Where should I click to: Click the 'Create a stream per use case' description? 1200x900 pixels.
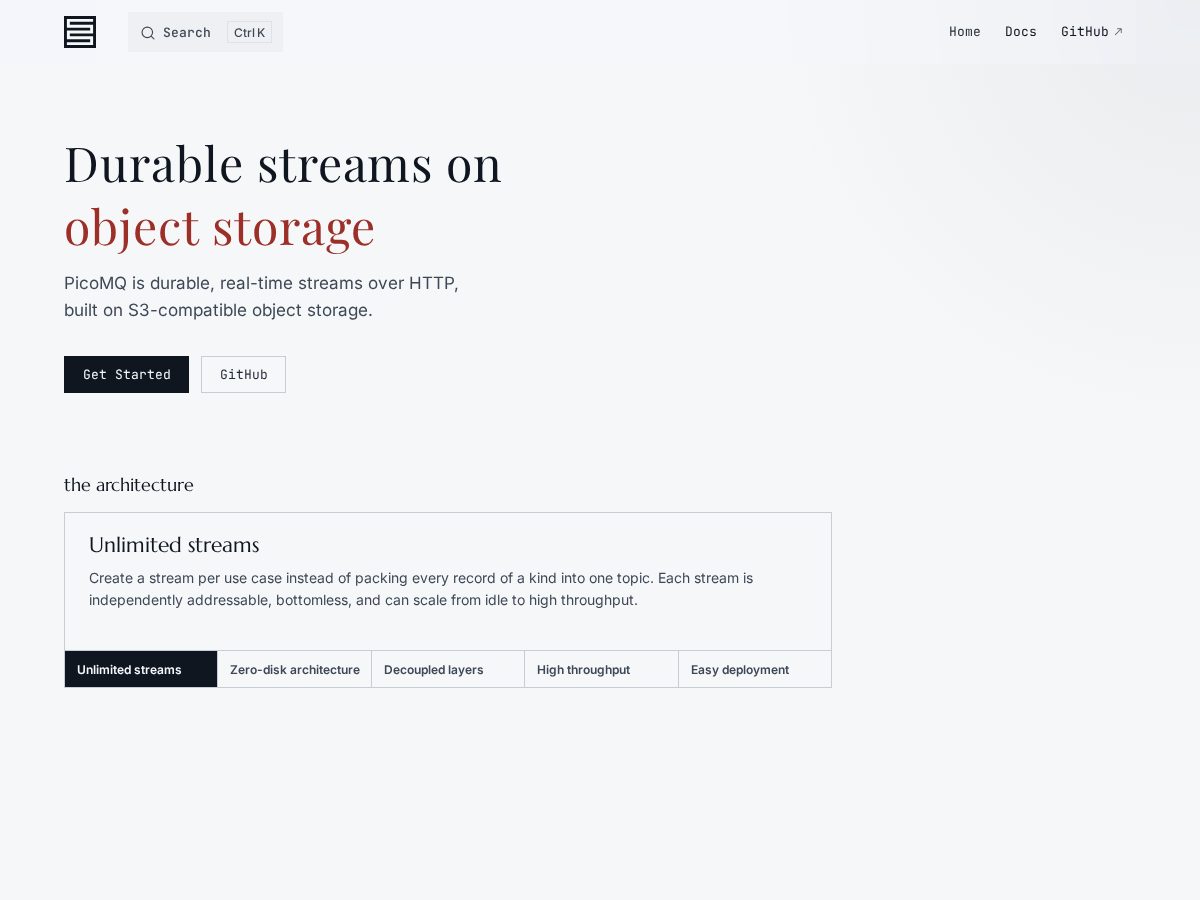[421, 589]
